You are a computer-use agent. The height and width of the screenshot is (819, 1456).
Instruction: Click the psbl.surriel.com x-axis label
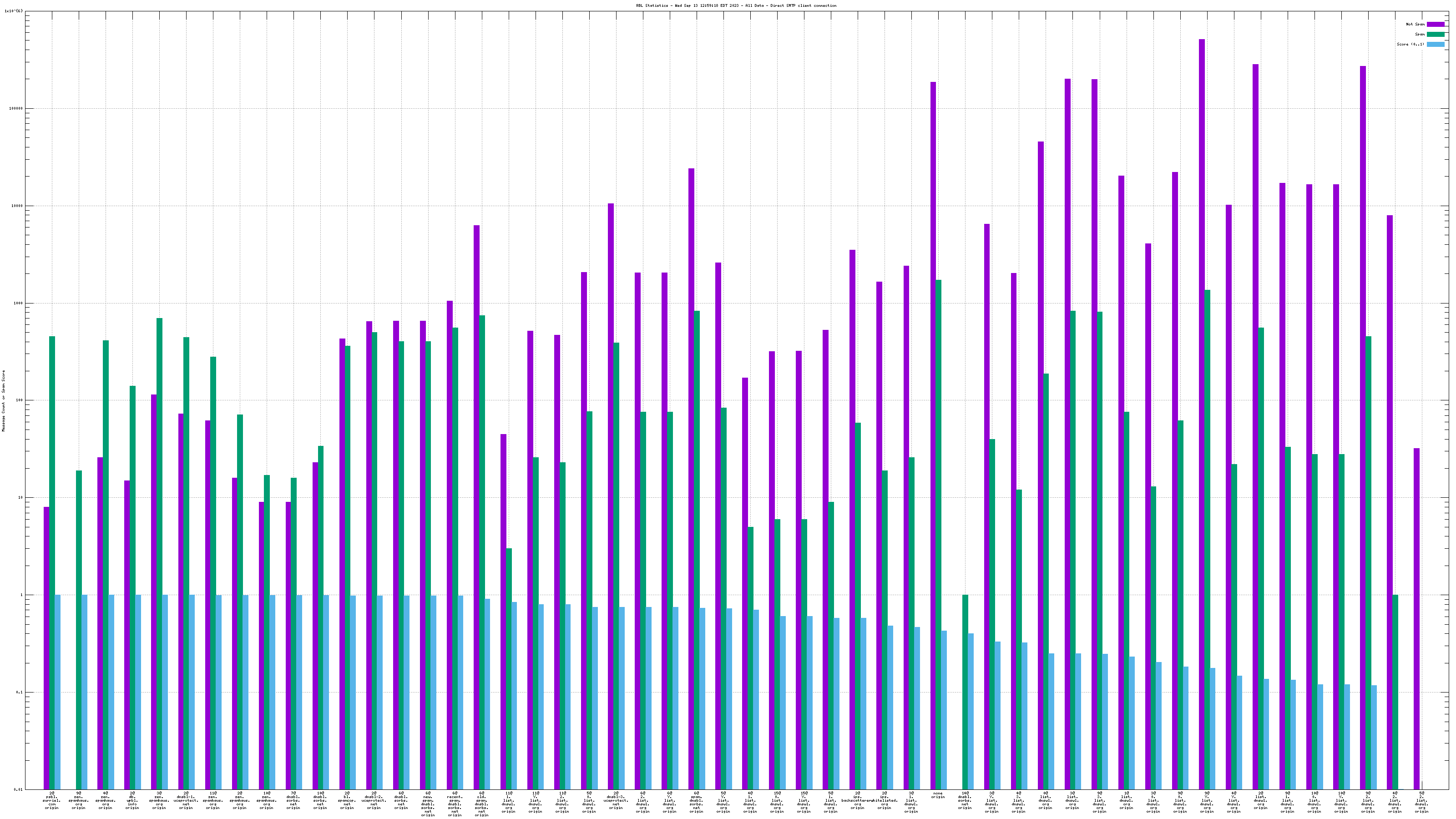point(51,801)
